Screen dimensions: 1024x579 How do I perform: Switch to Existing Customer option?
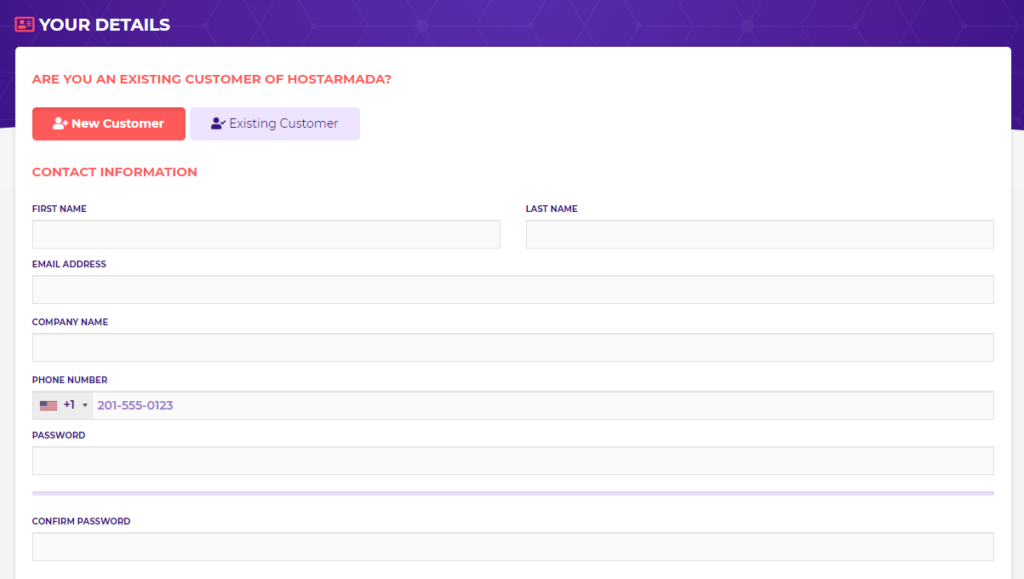click(275, 123)
